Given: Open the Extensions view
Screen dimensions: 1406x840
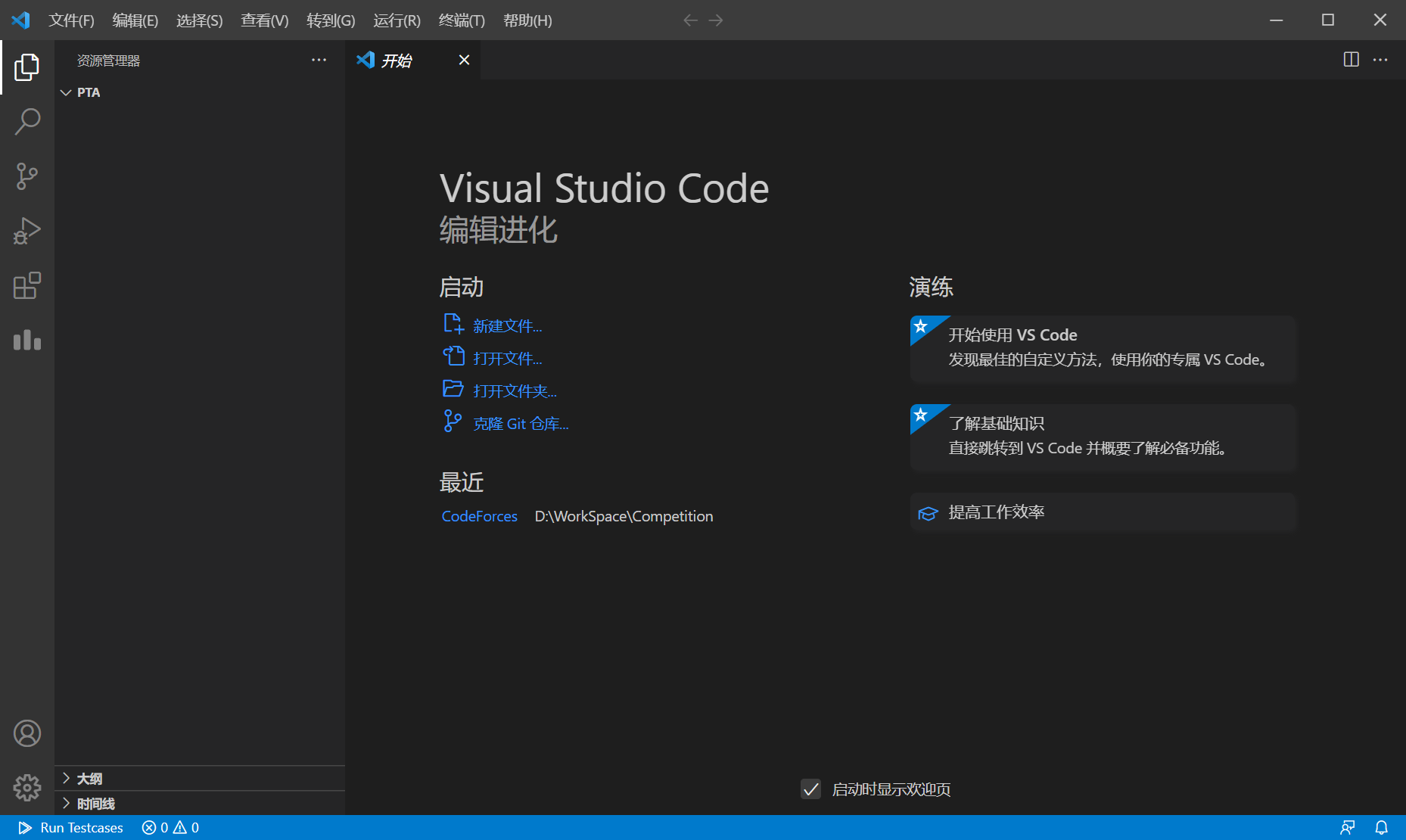Looking at the screenshot, I should click(27, 285).
